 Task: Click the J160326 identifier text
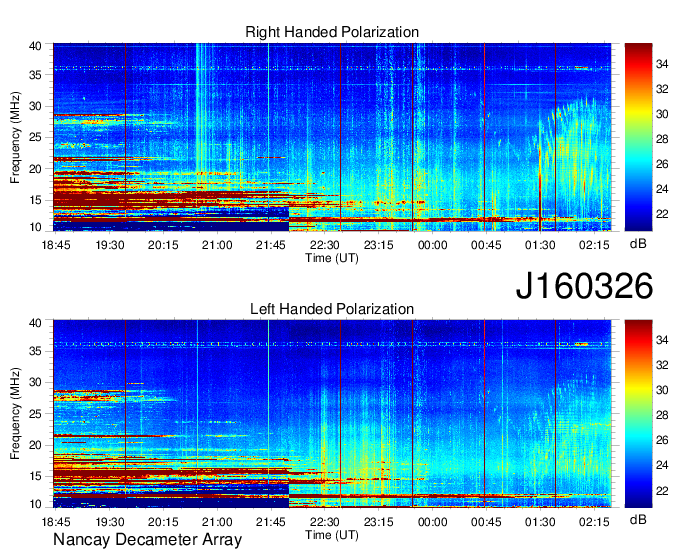[x=584, y=286]
